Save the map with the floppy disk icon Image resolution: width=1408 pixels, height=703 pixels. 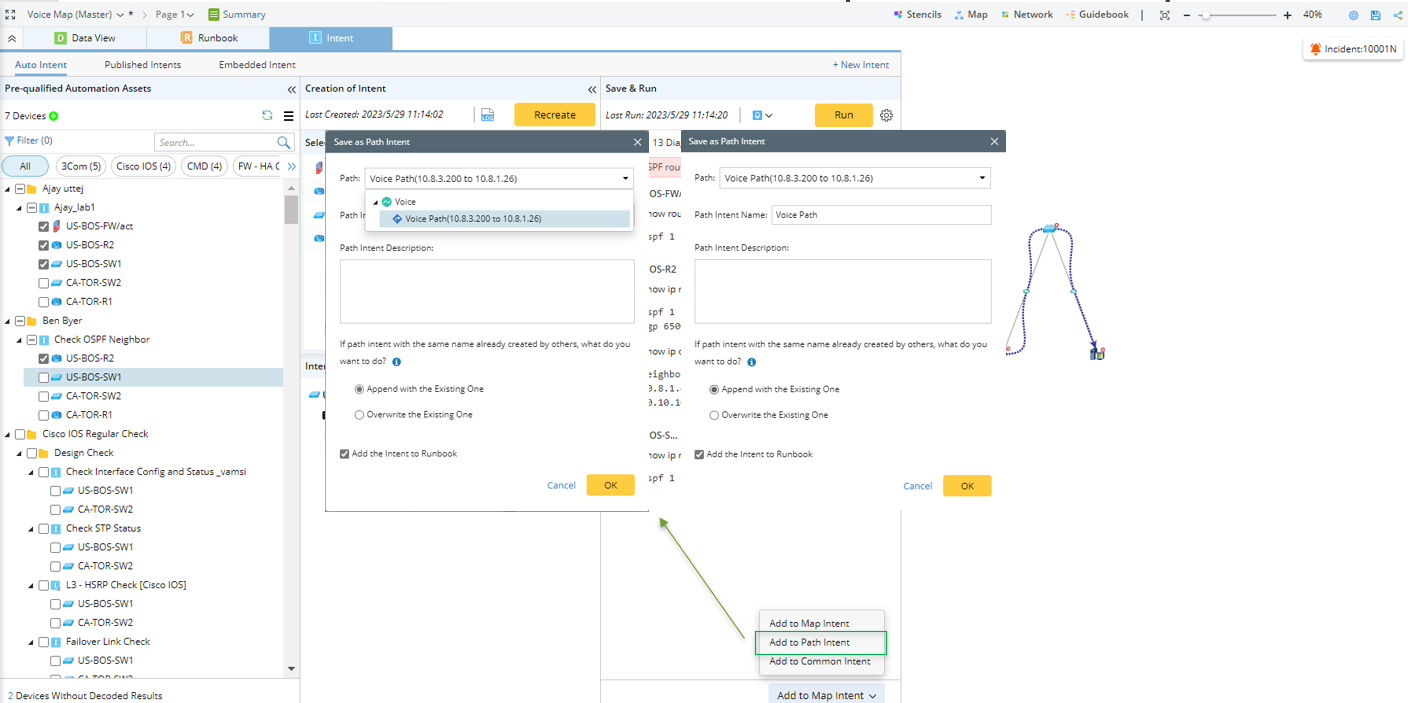pos(1376,15)
